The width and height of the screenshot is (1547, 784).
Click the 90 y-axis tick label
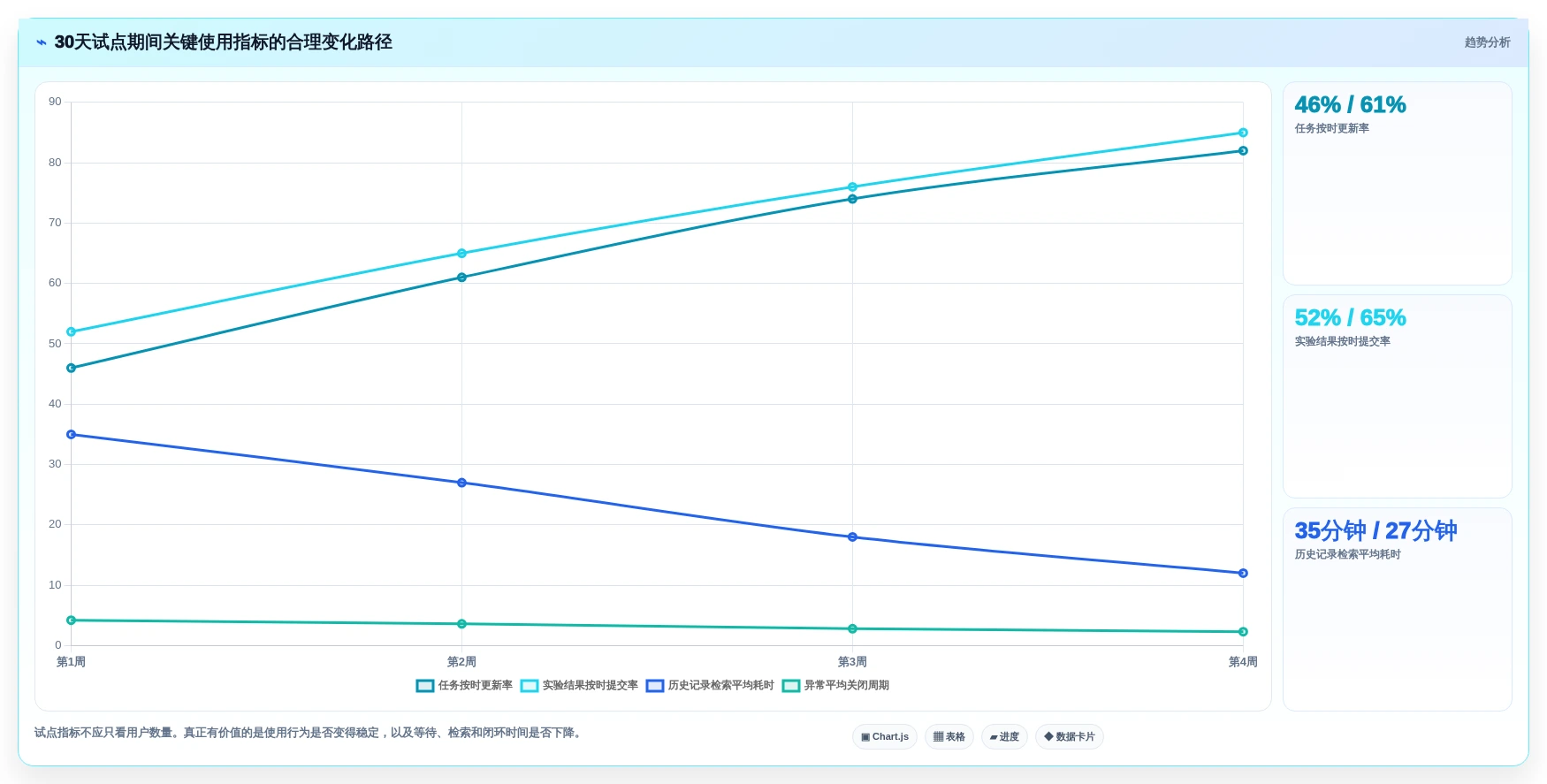[55, 102]
